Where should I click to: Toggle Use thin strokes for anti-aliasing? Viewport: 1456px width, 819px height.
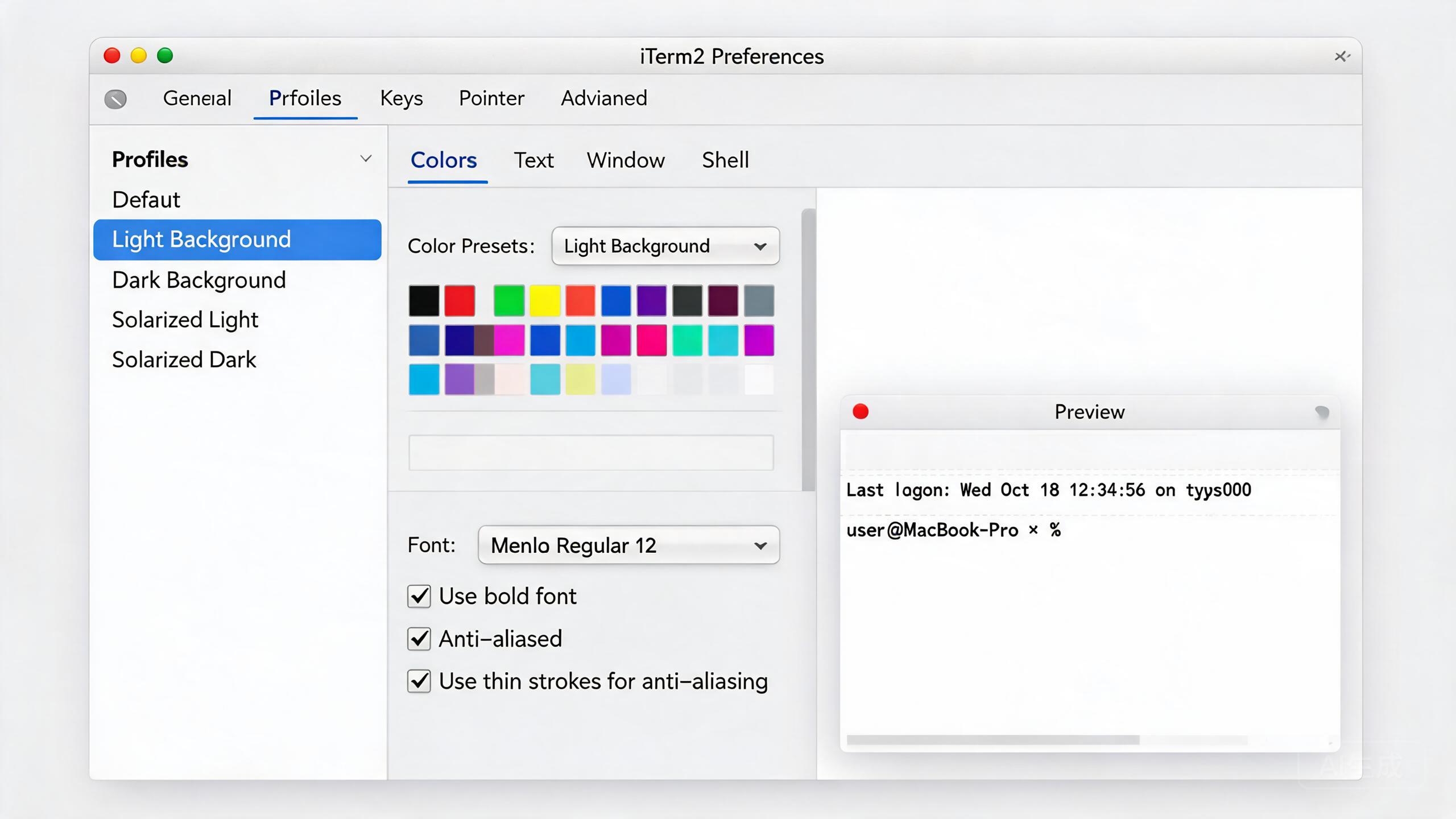pos(419,681)
